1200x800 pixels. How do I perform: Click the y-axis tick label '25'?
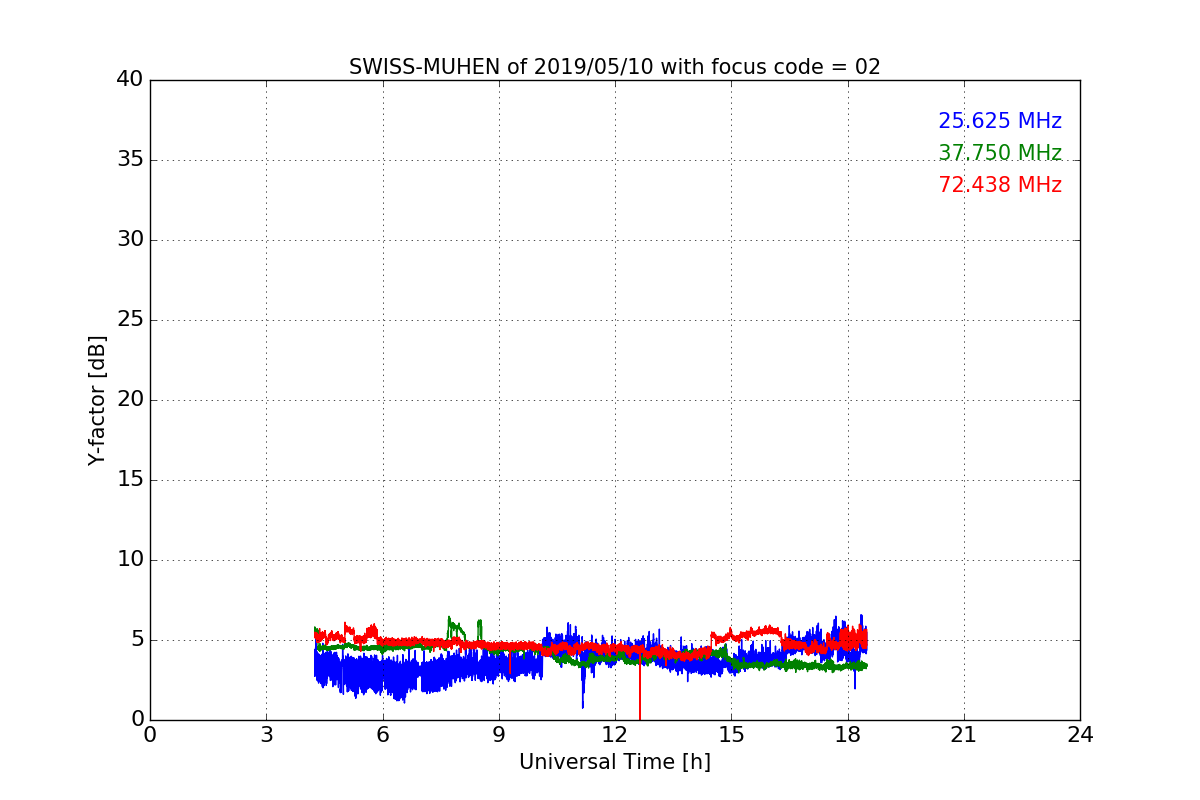130,320
